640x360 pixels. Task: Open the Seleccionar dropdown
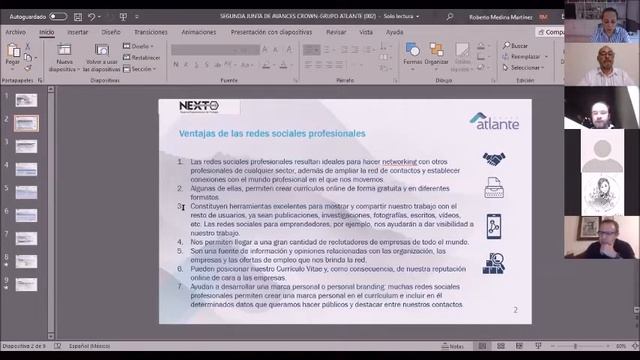click(524, 67)
